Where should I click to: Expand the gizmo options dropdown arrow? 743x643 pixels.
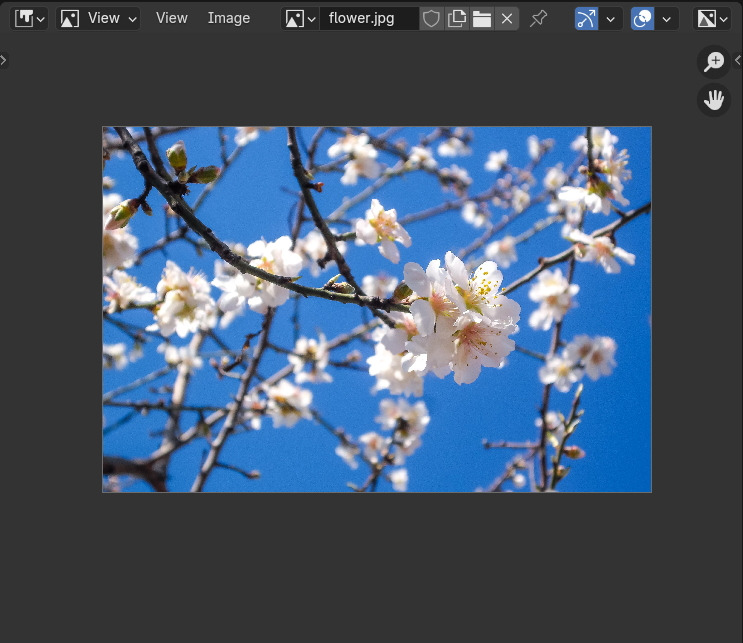[610, 19]
